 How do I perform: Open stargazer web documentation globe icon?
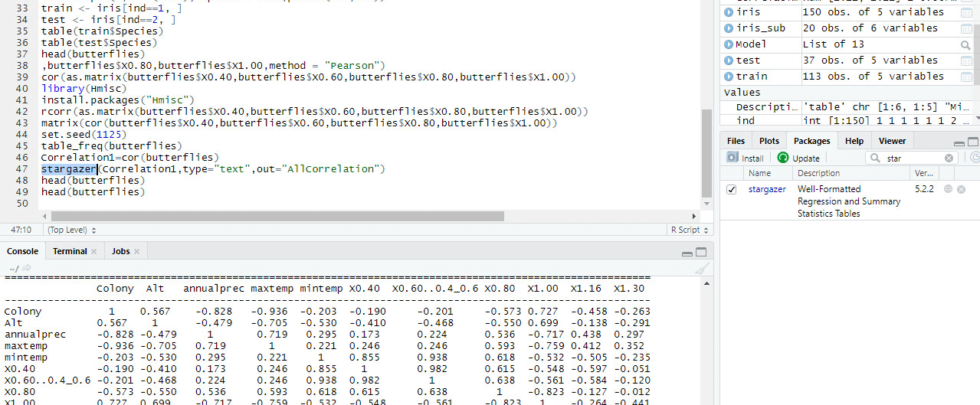[x=947, y=189]
